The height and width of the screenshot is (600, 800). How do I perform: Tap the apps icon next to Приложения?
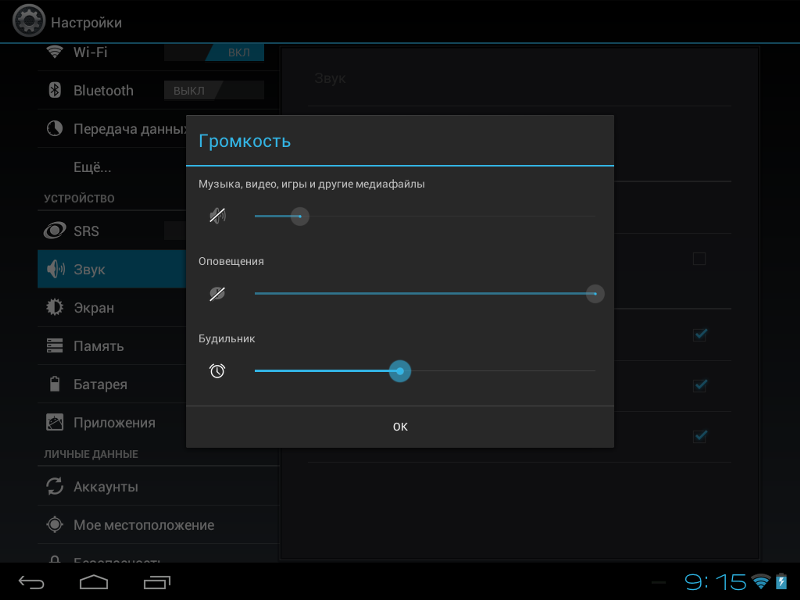[55, 422]
